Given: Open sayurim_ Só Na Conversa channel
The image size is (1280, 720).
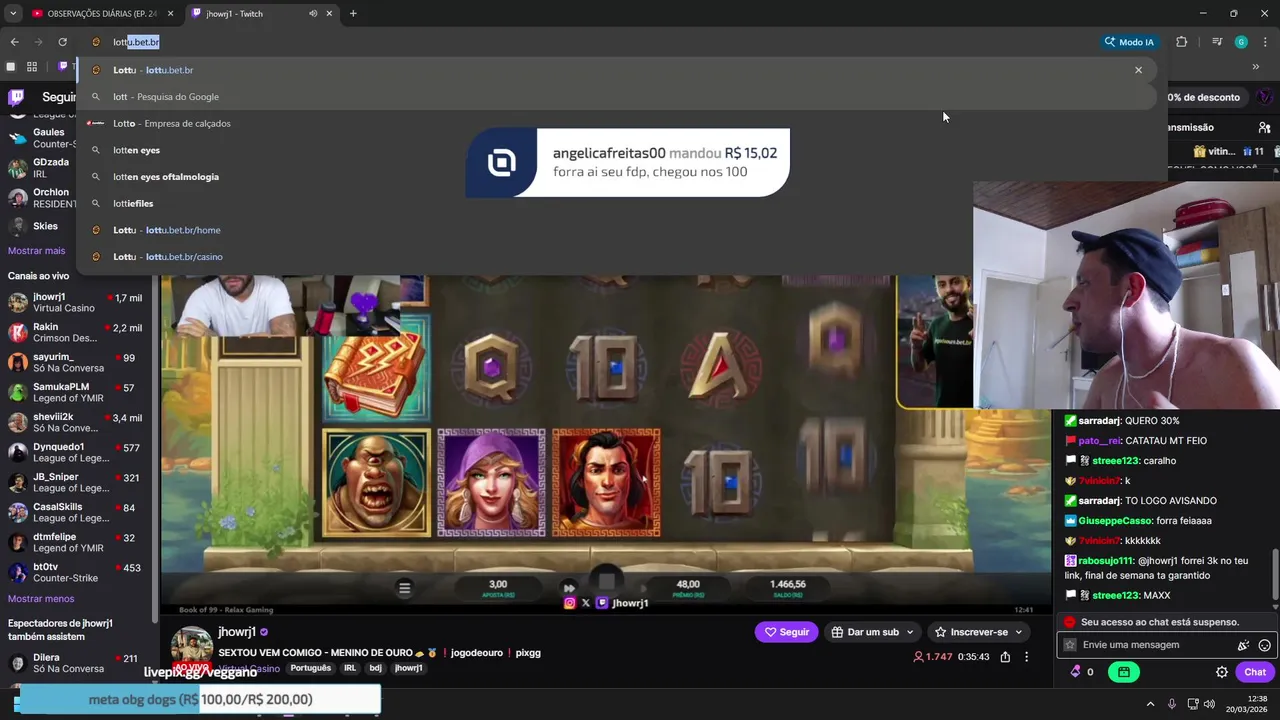Looking at the screenshot, I should point(76,363).
